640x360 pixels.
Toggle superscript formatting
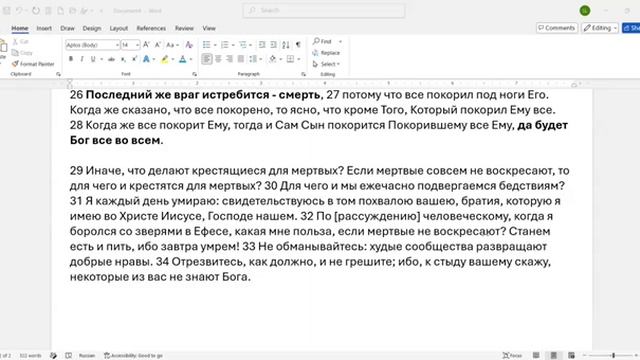(134, 59)
